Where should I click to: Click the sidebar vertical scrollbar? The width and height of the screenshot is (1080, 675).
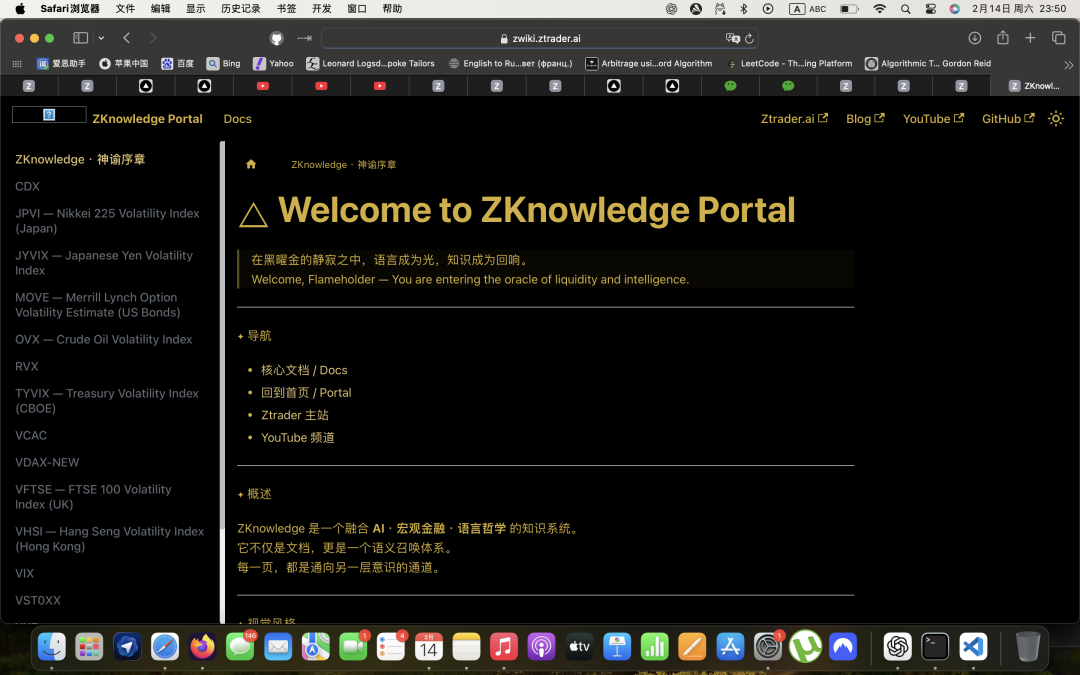[222, 380]
